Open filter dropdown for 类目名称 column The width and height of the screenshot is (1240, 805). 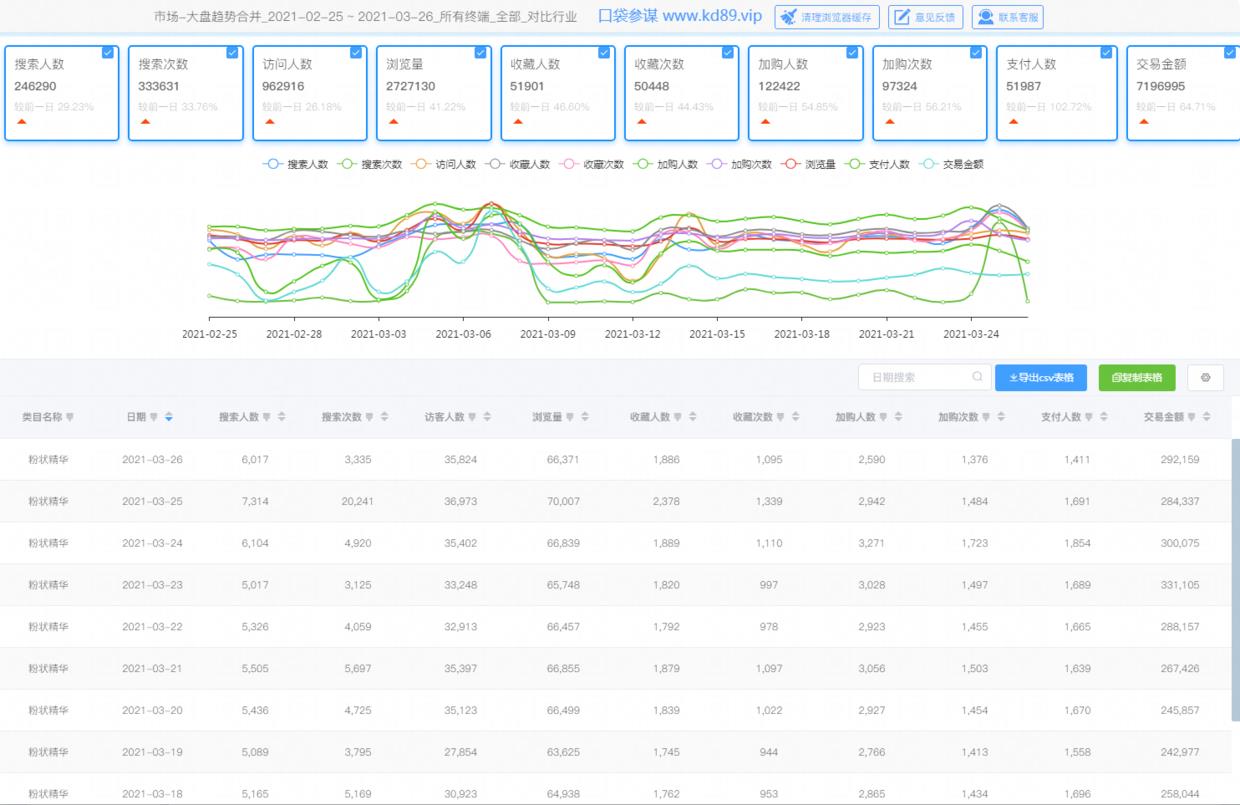click(70, 417)
